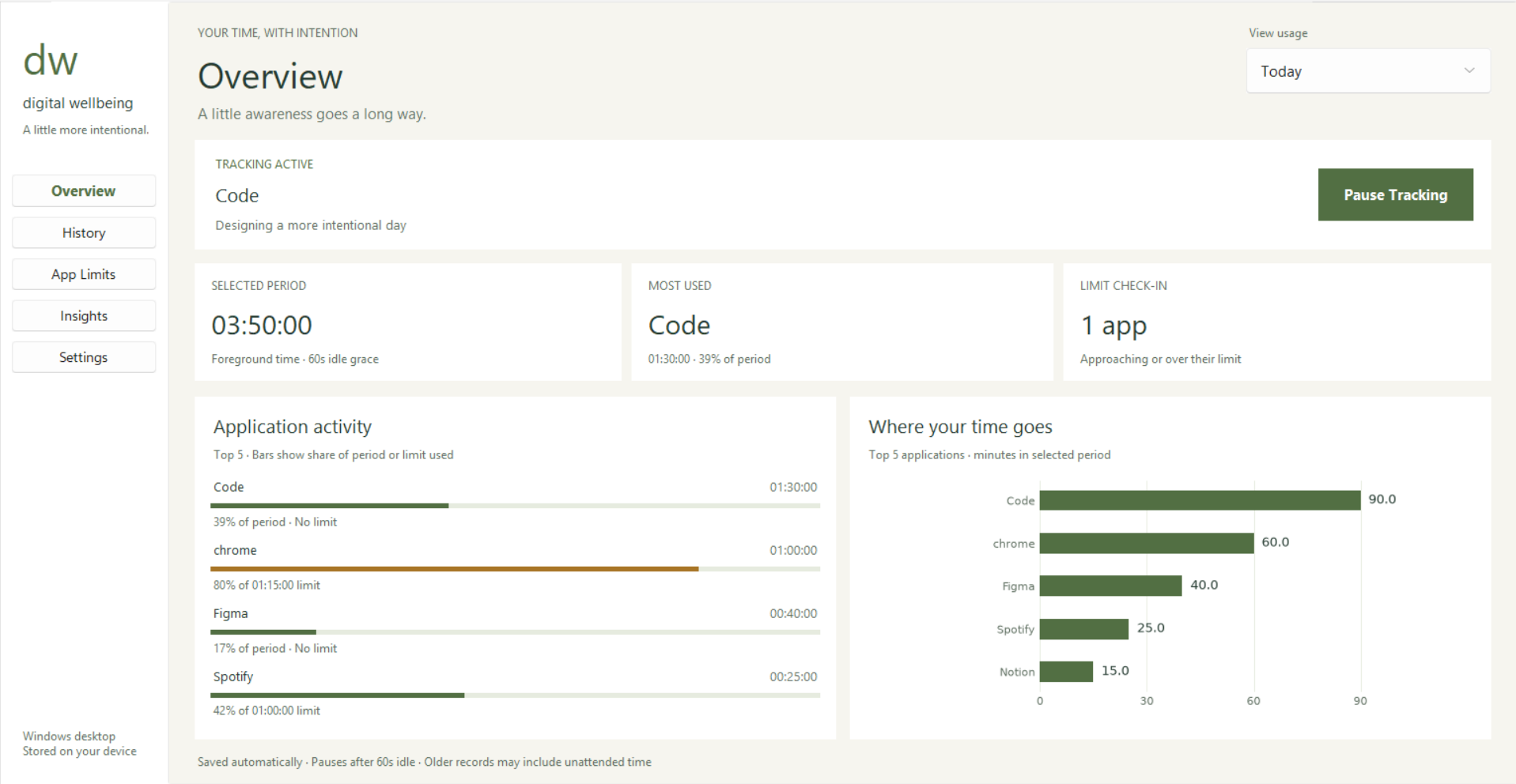Open the View usage Today dropdown
1516x784 pixels.
click(x=1368, y=71)
